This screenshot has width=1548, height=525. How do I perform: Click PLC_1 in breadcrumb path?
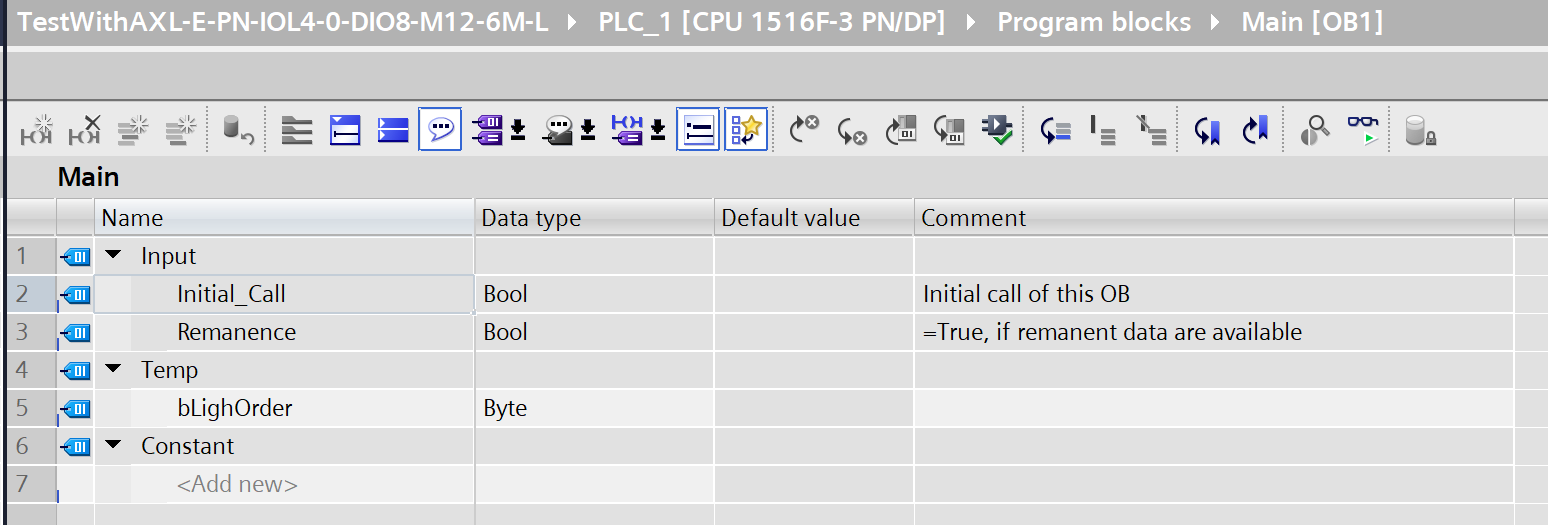click(771, 22)
